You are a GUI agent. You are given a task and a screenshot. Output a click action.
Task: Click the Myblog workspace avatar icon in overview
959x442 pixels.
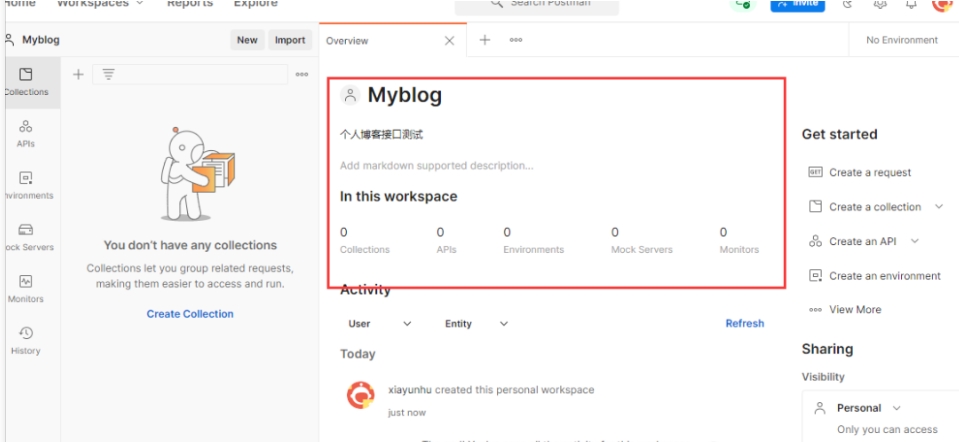coord(350,95)
